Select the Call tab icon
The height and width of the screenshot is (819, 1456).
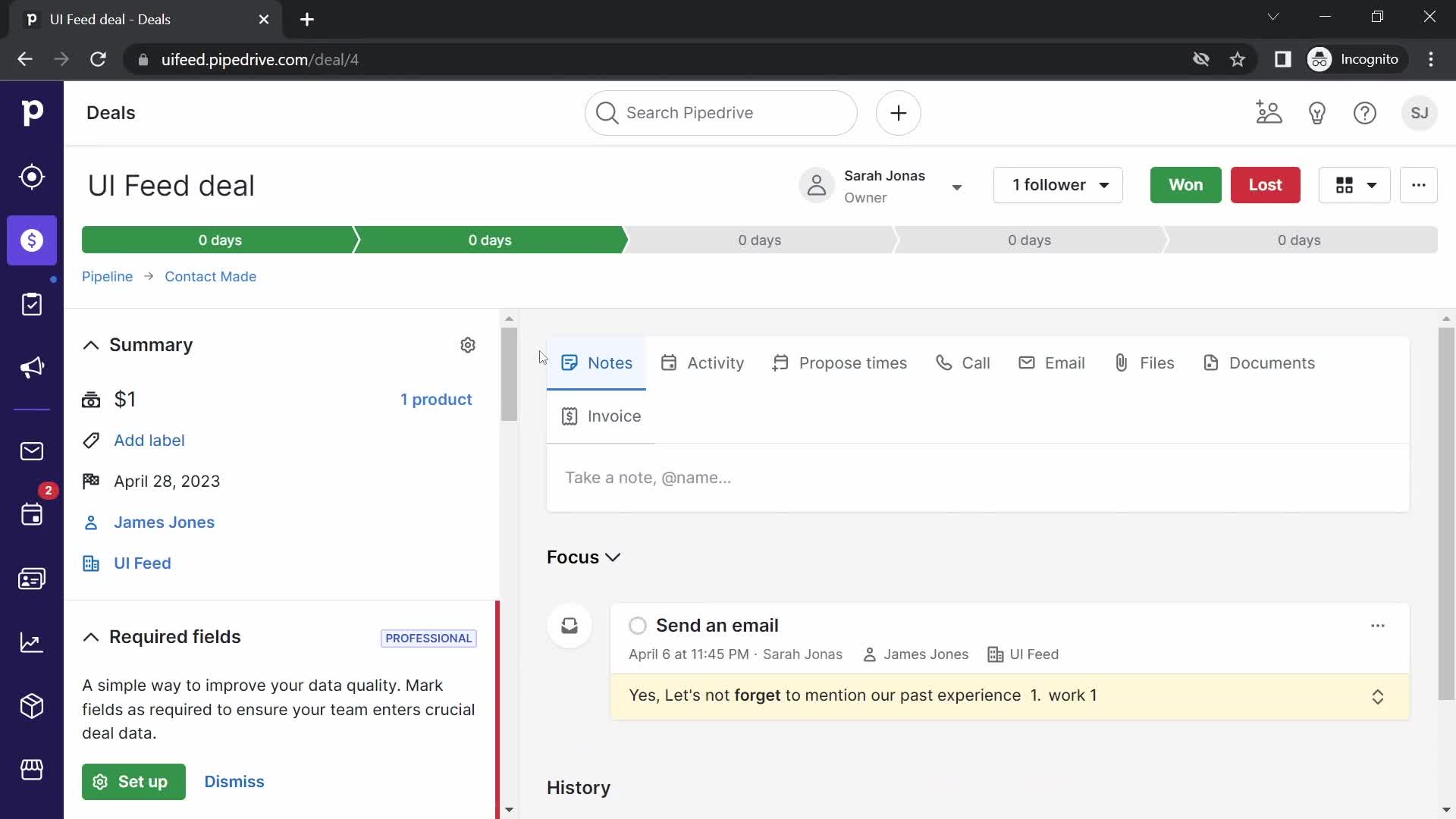click(944, 363)
